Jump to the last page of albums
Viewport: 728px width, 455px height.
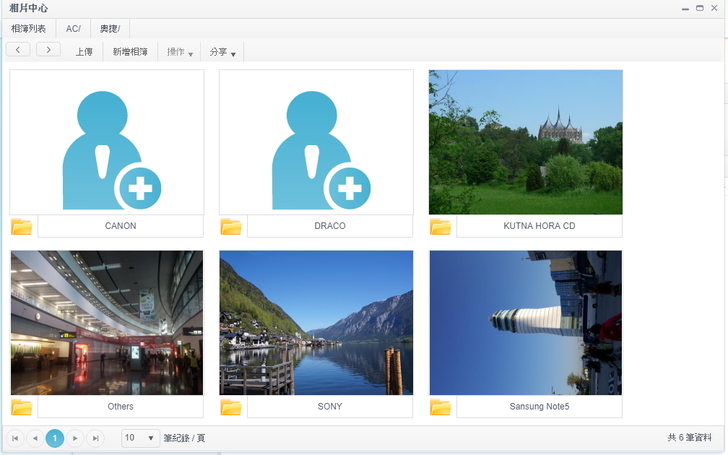[x=95, y=438]
